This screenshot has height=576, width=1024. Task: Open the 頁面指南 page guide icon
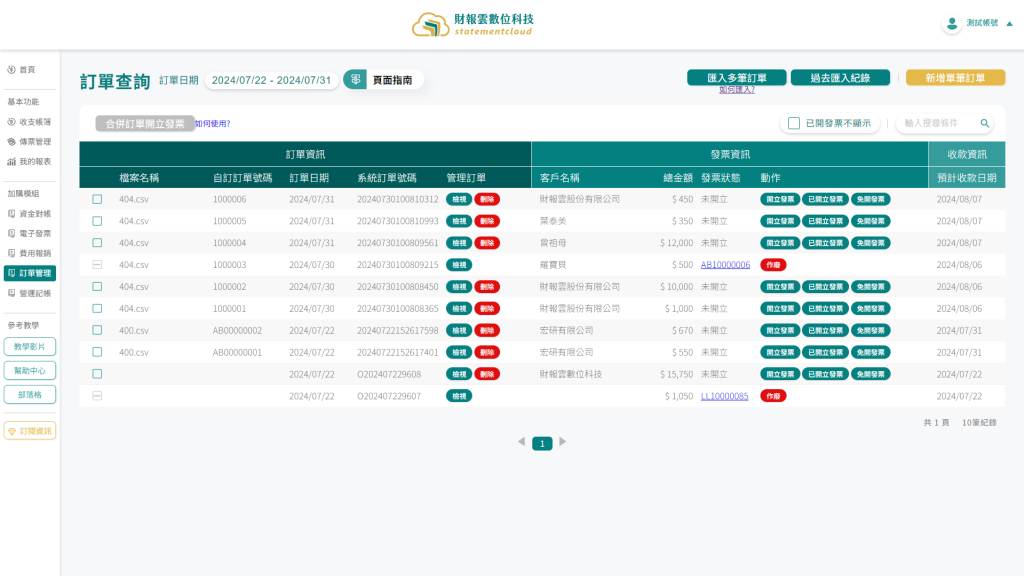355,80
